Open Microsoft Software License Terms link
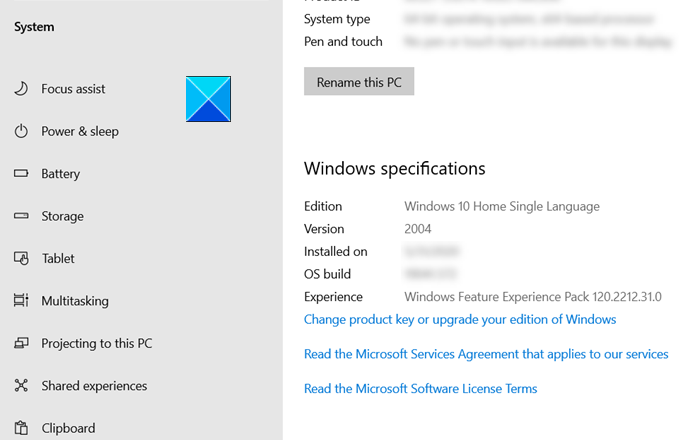Image resolution: width=700 pixels, height=440 pixels. (420, 389)
